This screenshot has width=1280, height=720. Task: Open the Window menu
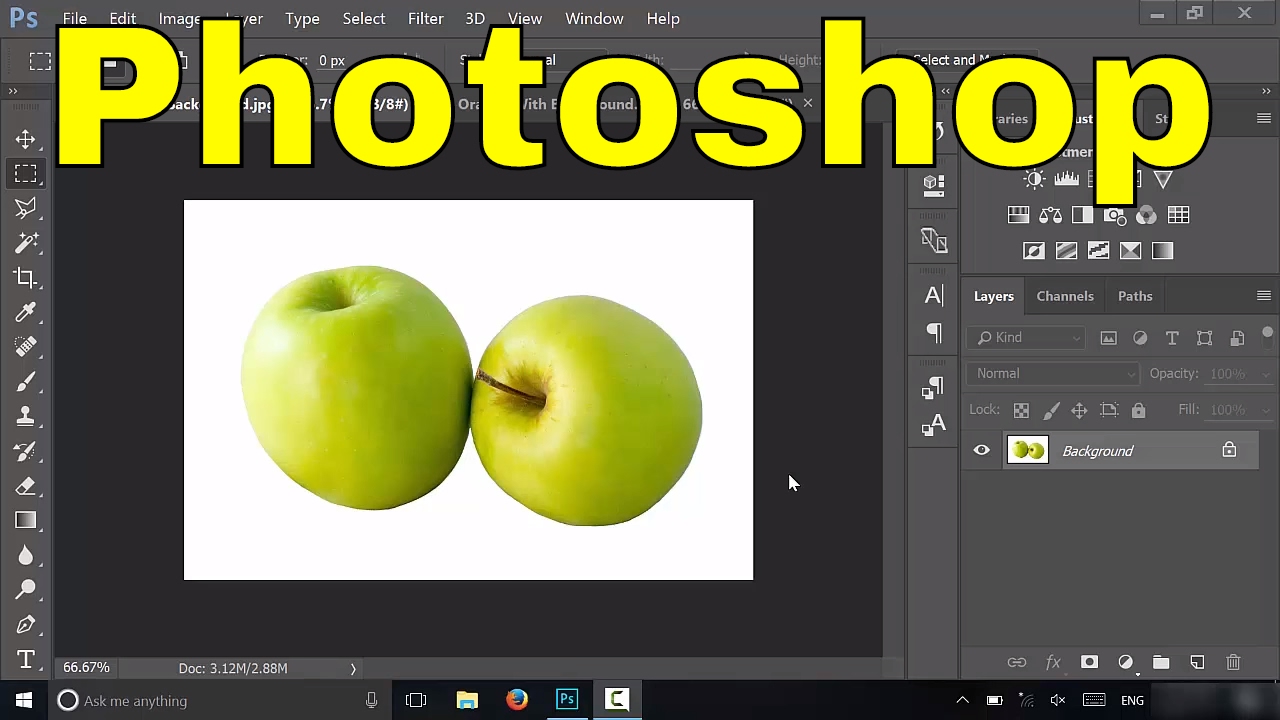[594, 18]
